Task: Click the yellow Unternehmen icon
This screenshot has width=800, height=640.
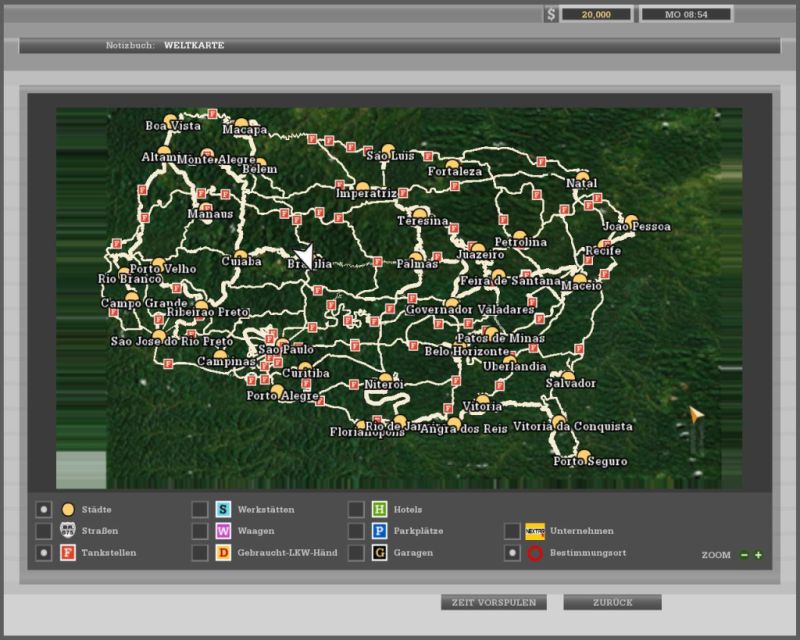Action: click(x=535, y=531)
